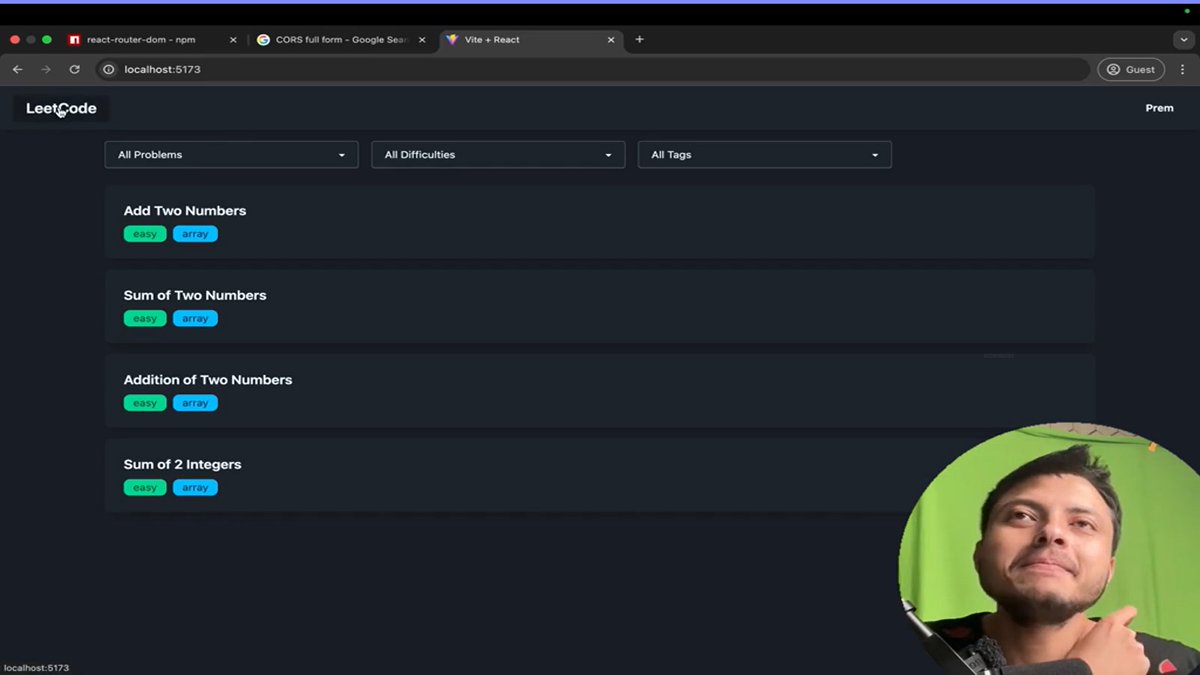Click array badge under Sum of 2 Integers

pos(195,488)
